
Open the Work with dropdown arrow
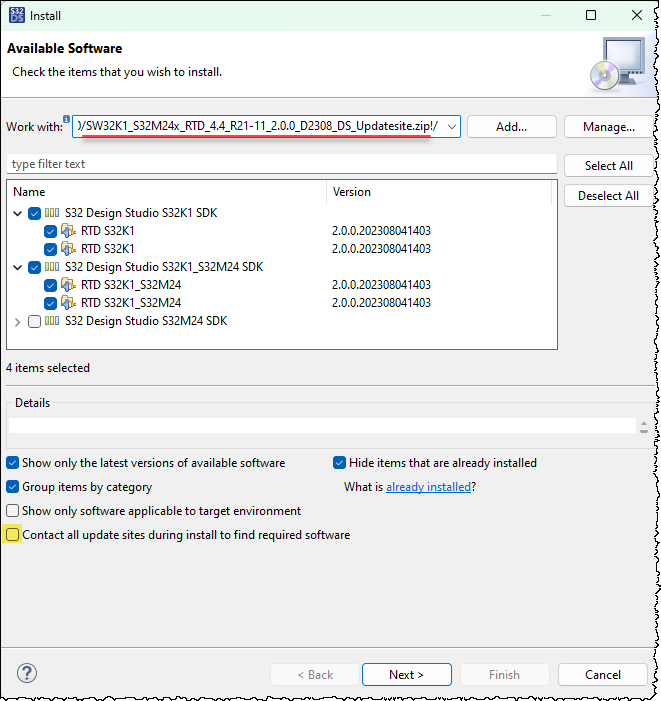click(x=452, y=127)
